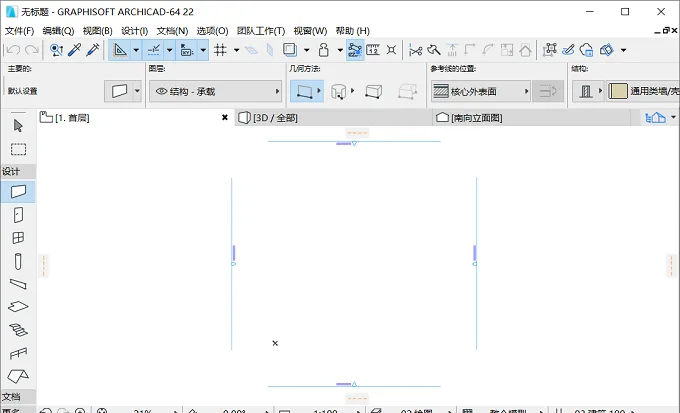This screenshot has height=413, width=680.
Task: Click the pen editing toolbar icon
Action: [x=568, y=50]
